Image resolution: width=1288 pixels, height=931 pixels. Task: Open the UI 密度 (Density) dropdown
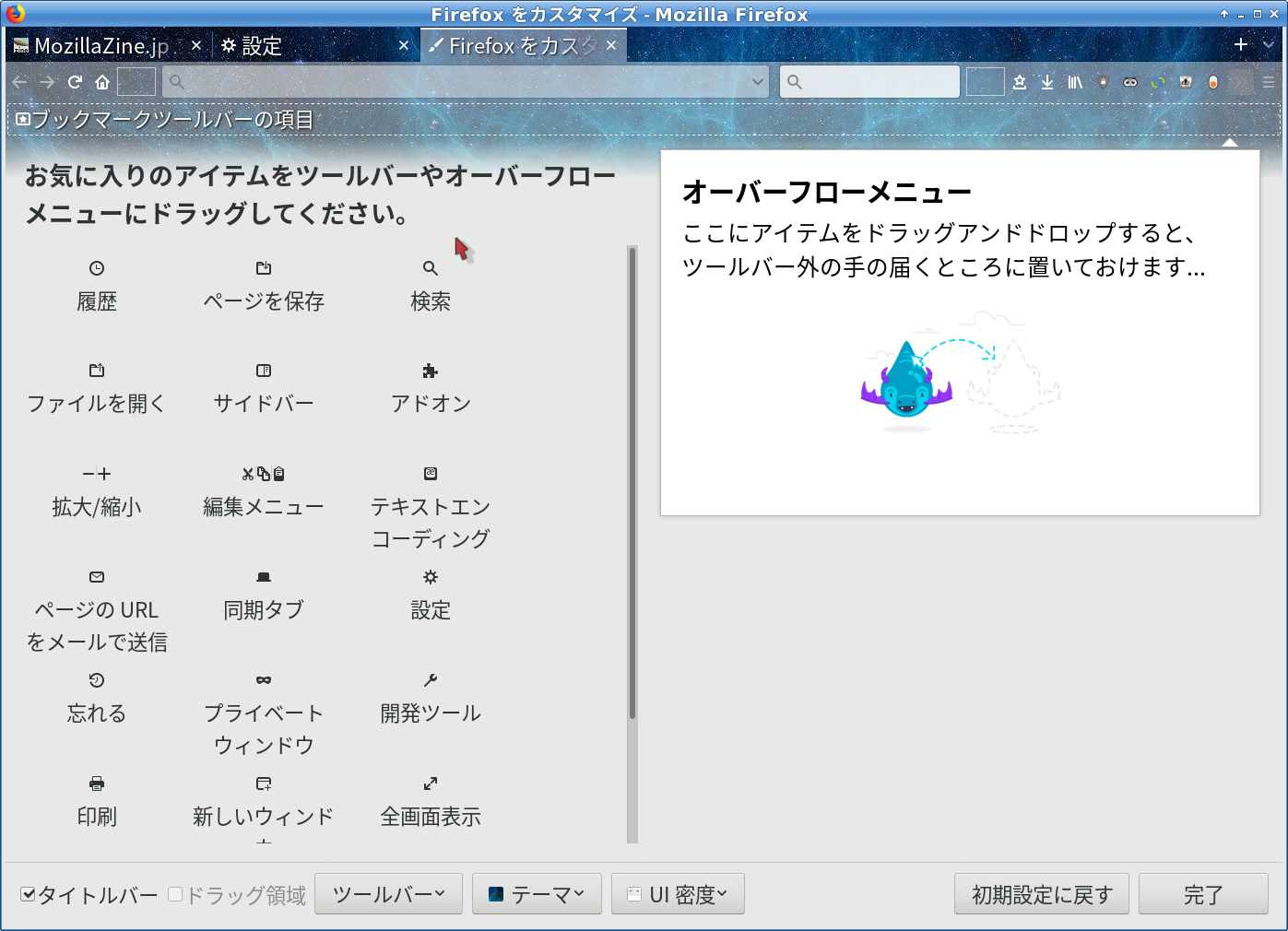click(x=678, y=894)
